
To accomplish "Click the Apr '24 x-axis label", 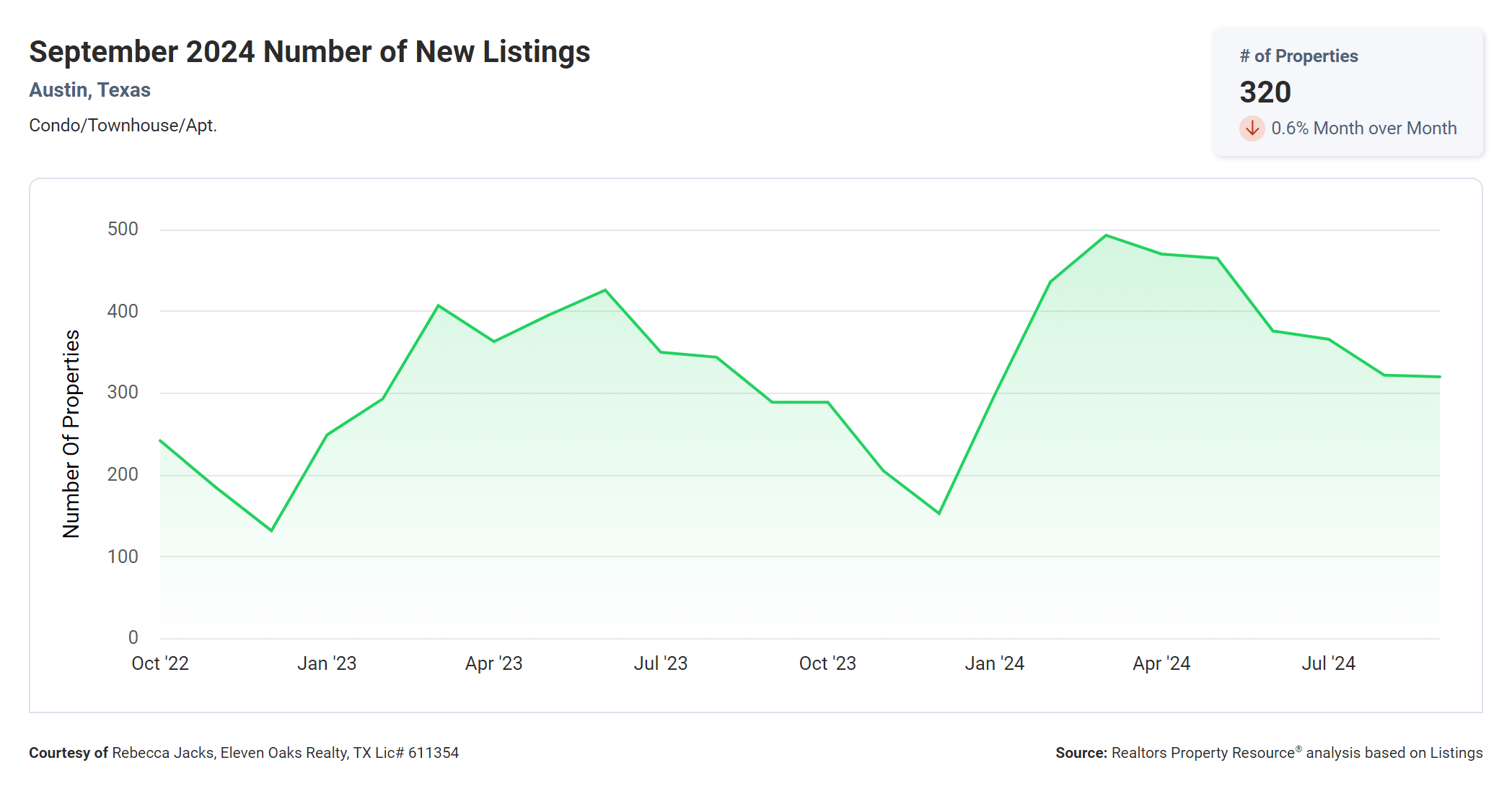I will 1161,663.
